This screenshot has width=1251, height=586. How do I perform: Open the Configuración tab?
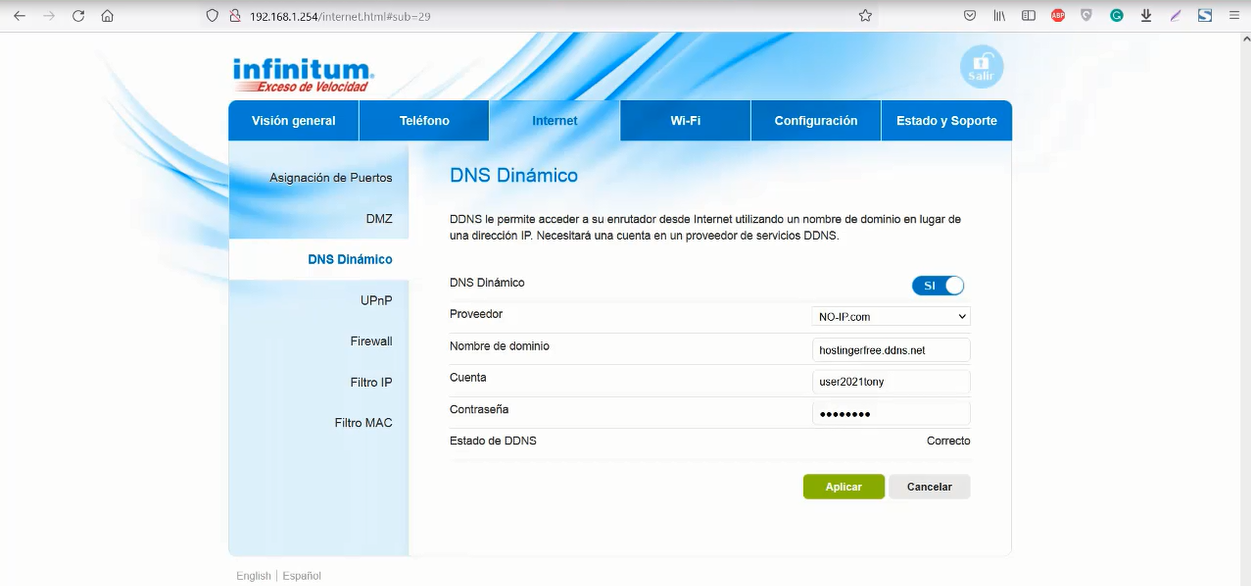[816, 121]
